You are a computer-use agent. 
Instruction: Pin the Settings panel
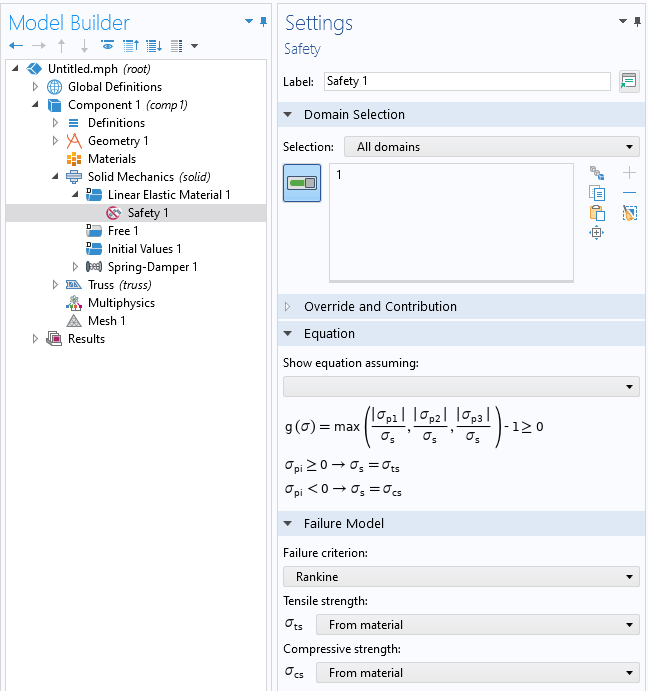(637, 21)
